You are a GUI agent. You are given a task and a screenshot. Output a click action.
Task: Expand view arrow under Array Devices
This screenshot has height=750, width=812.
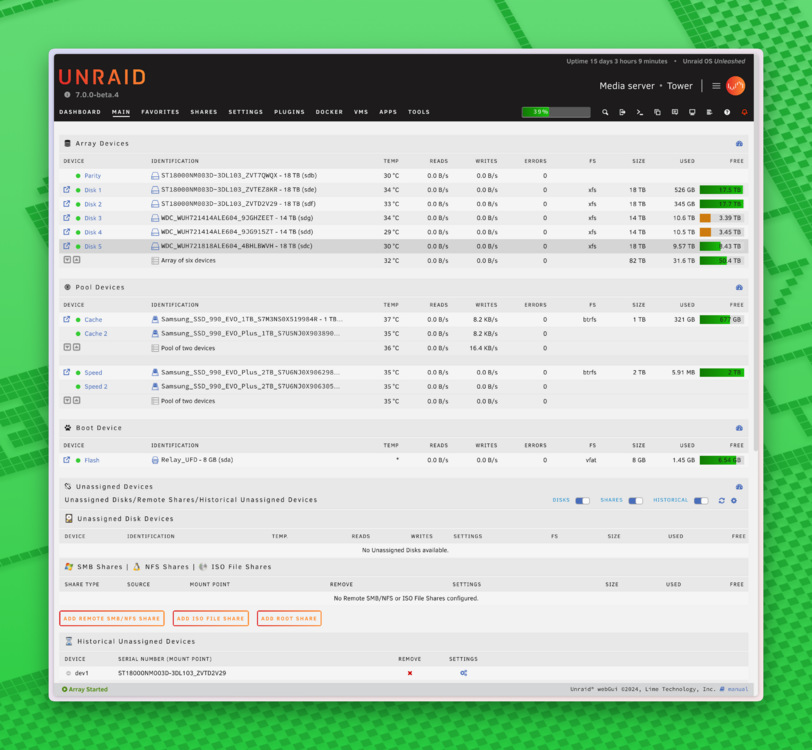point(77,260)
